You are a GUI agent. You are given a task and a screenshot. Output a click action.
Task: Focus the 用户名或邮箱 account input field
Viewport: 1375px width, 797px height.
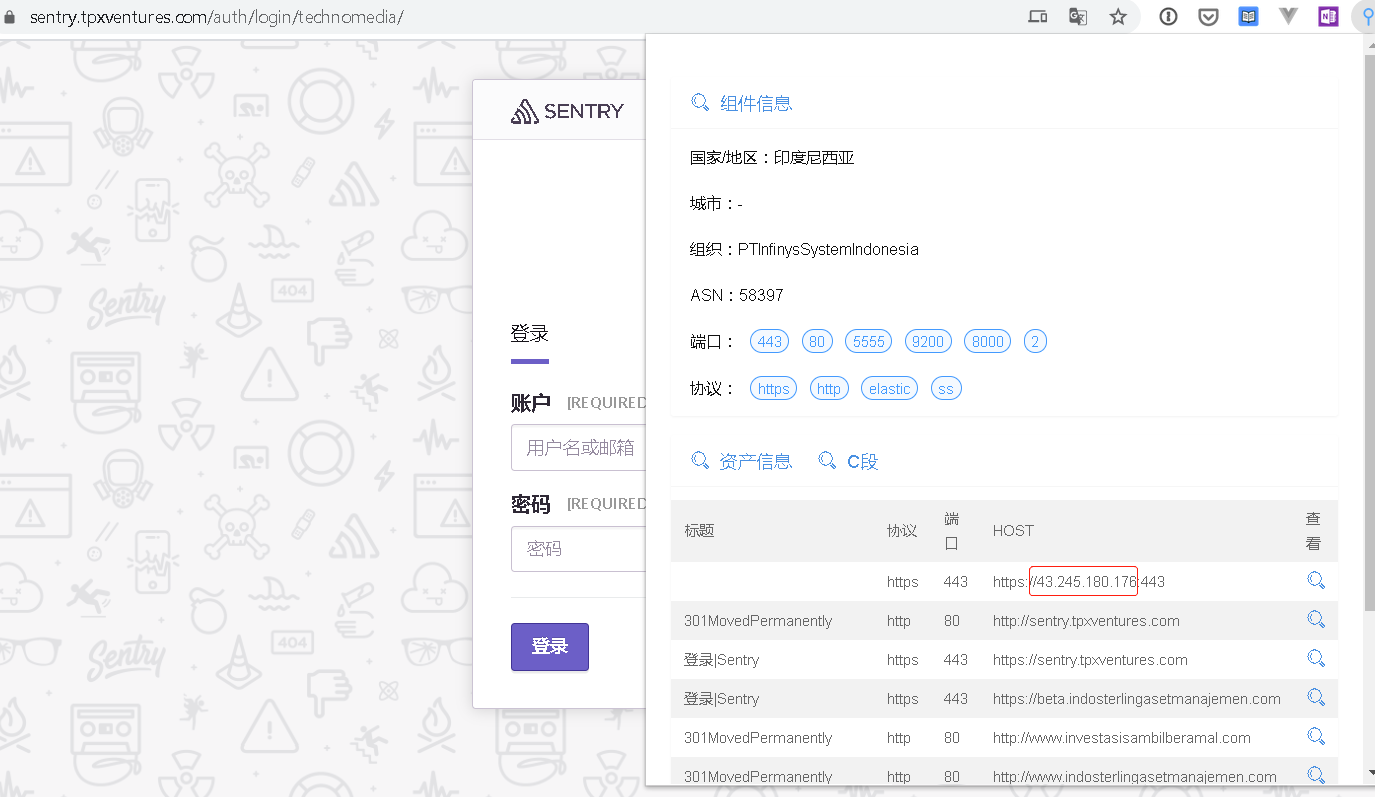(579, 448)
